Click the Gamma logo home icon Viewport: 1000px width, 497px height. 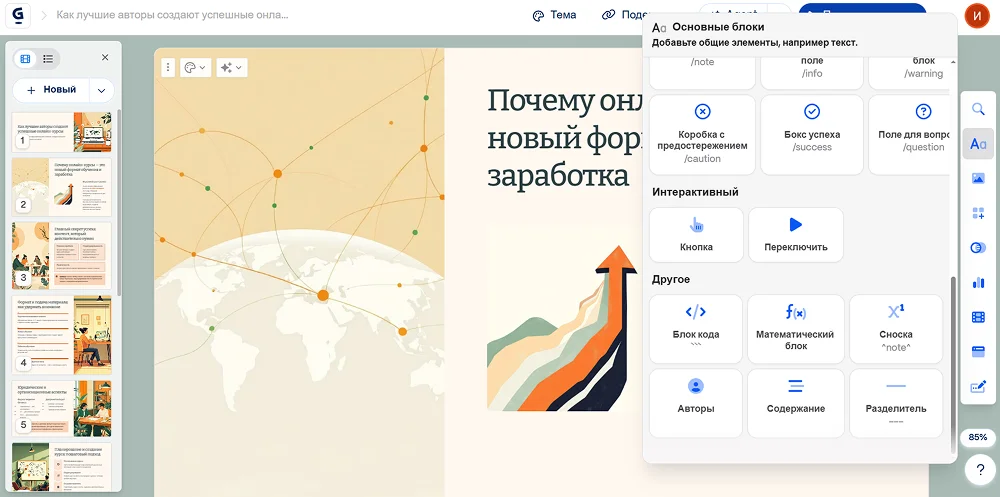(x=21, y=16)
